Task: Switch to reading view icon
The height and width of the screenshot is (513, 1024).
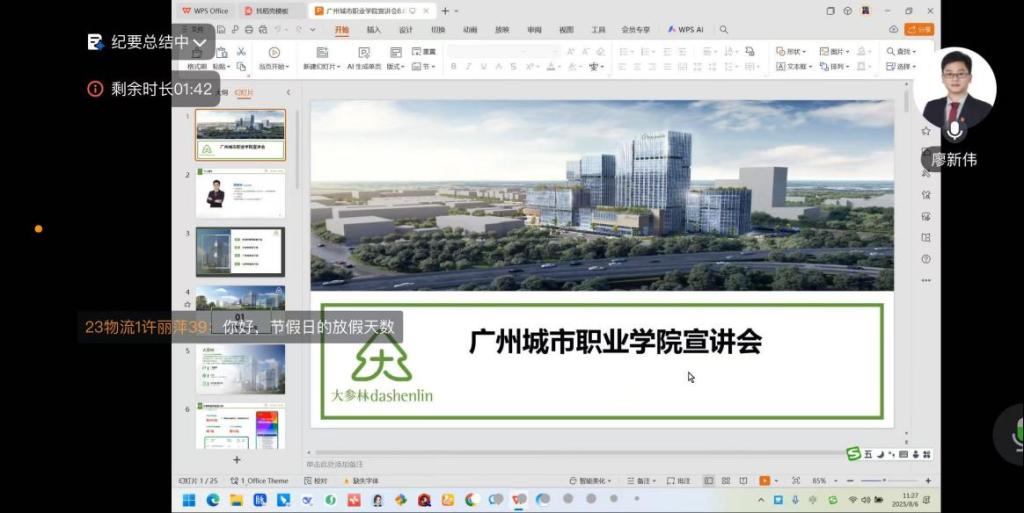Action: [743, 480]
